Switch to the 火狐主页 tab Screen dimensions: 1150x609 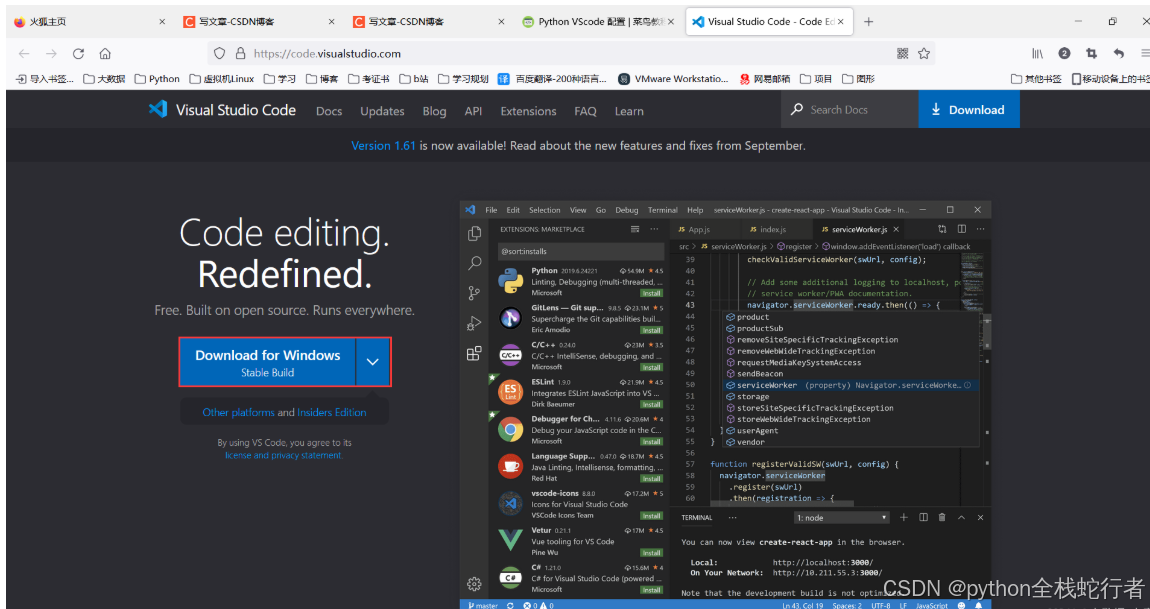[x=88, y=22]
